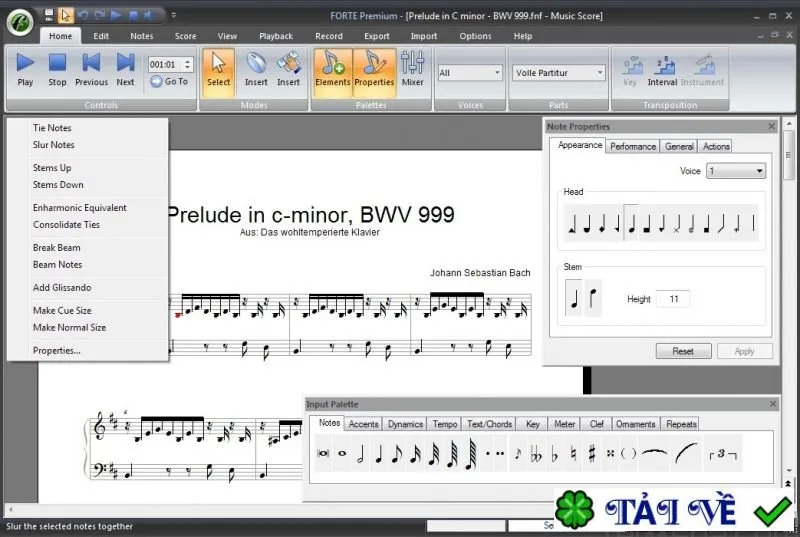Image resolution: width=800 pixels, height=537 pixels.
Task: Expand the quick access toolbar customize arrow
Action: pyautogui.click(x=173, y=15)
